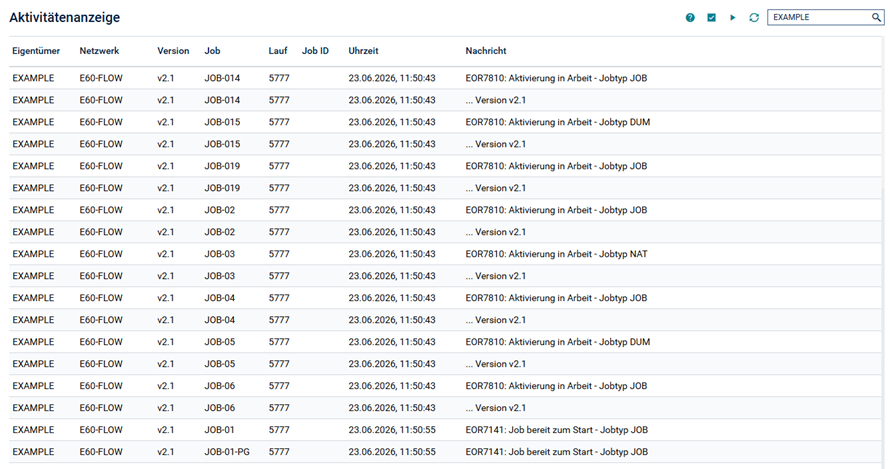Screen dimensions: 890x469
Task: Select JOB-014 in the EOR7810 activation row
Action: (x=222, y=78)
